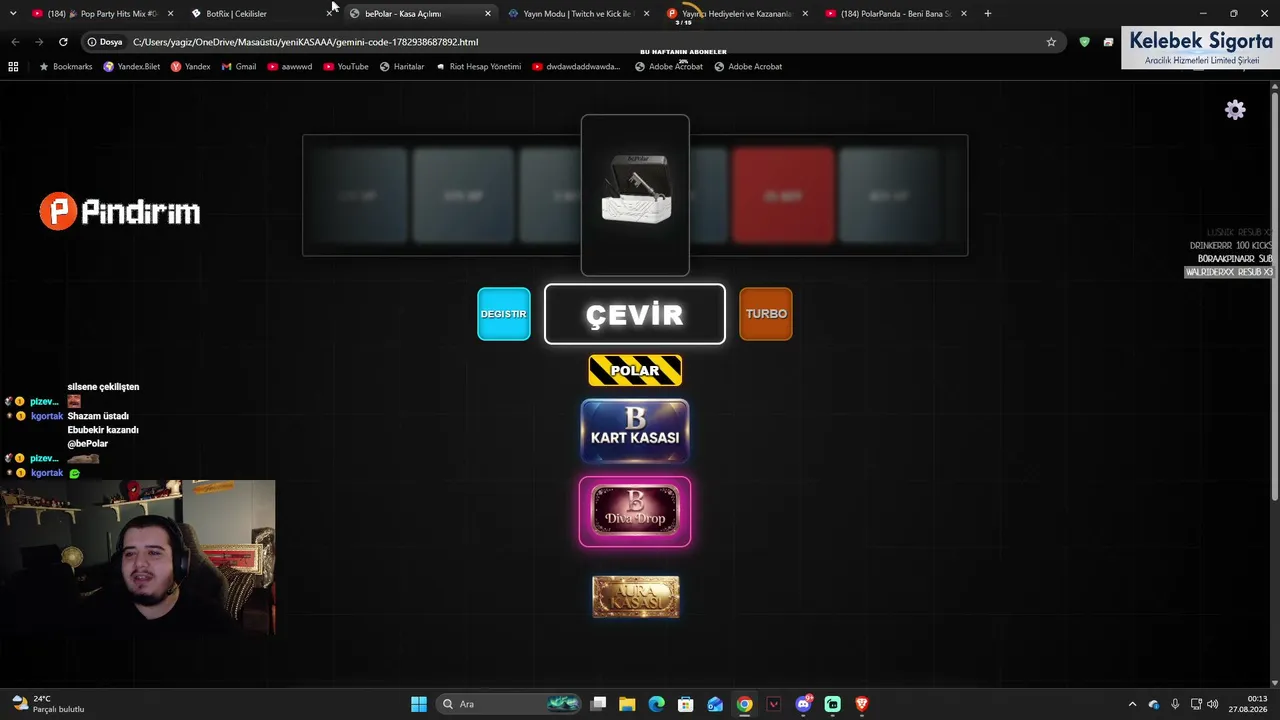1280x720 pixels.
Task: Open the Windows Start menu
Action: tap(419, 704)
